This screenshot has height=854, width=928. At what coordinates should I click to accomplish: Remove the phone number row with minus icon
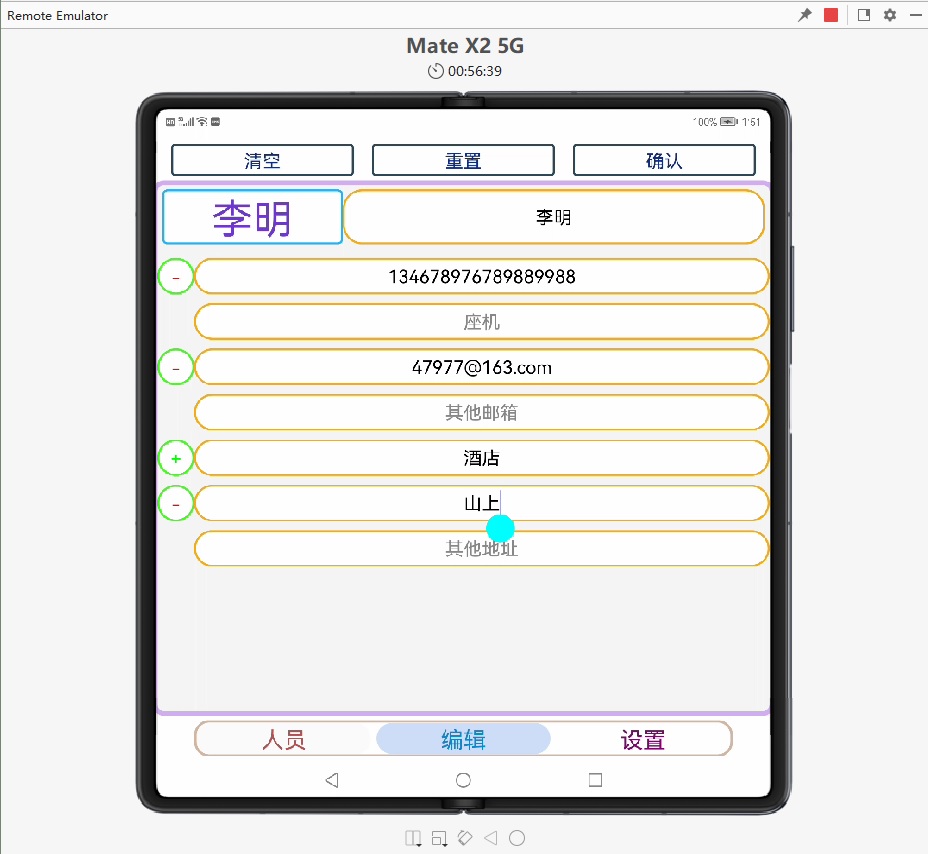coord(176,276)
